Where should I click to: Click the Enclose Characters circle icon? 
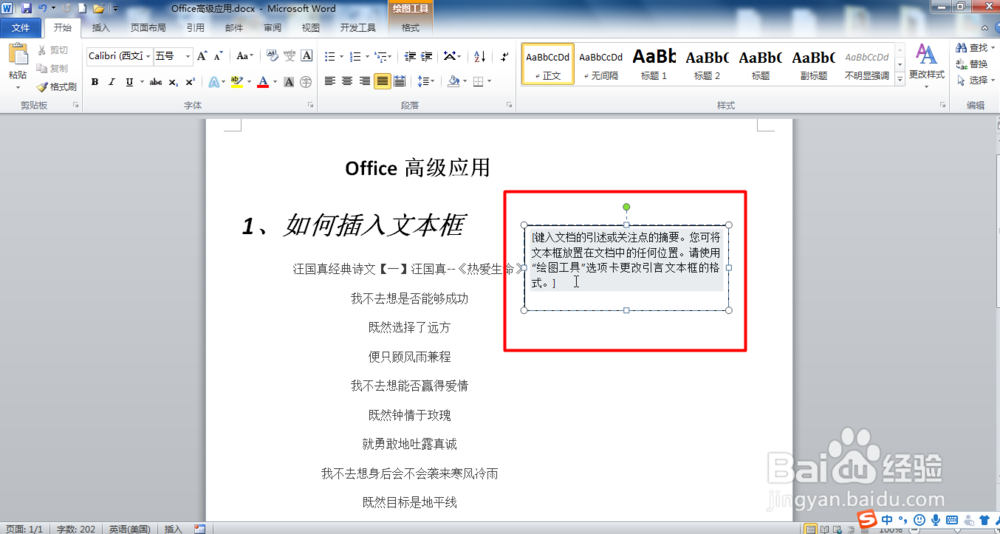pyautogui.click(x=306, y=82)
